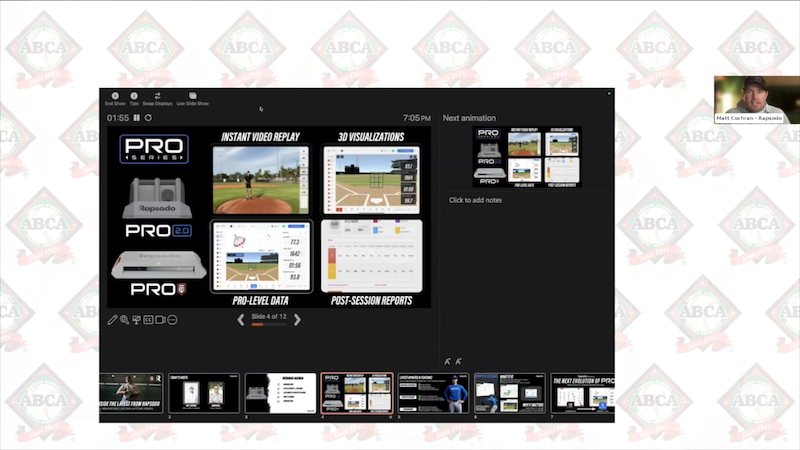800x450 pixels.
Task: Select the pen annotation tool
Action: (x=112, y=320)
